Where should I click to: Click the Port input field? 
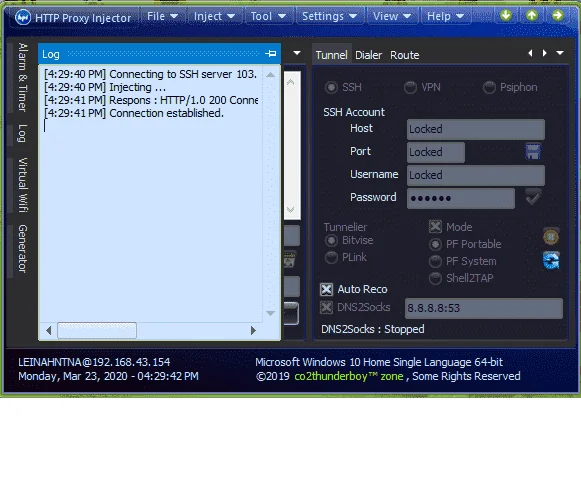pos(436,152)
